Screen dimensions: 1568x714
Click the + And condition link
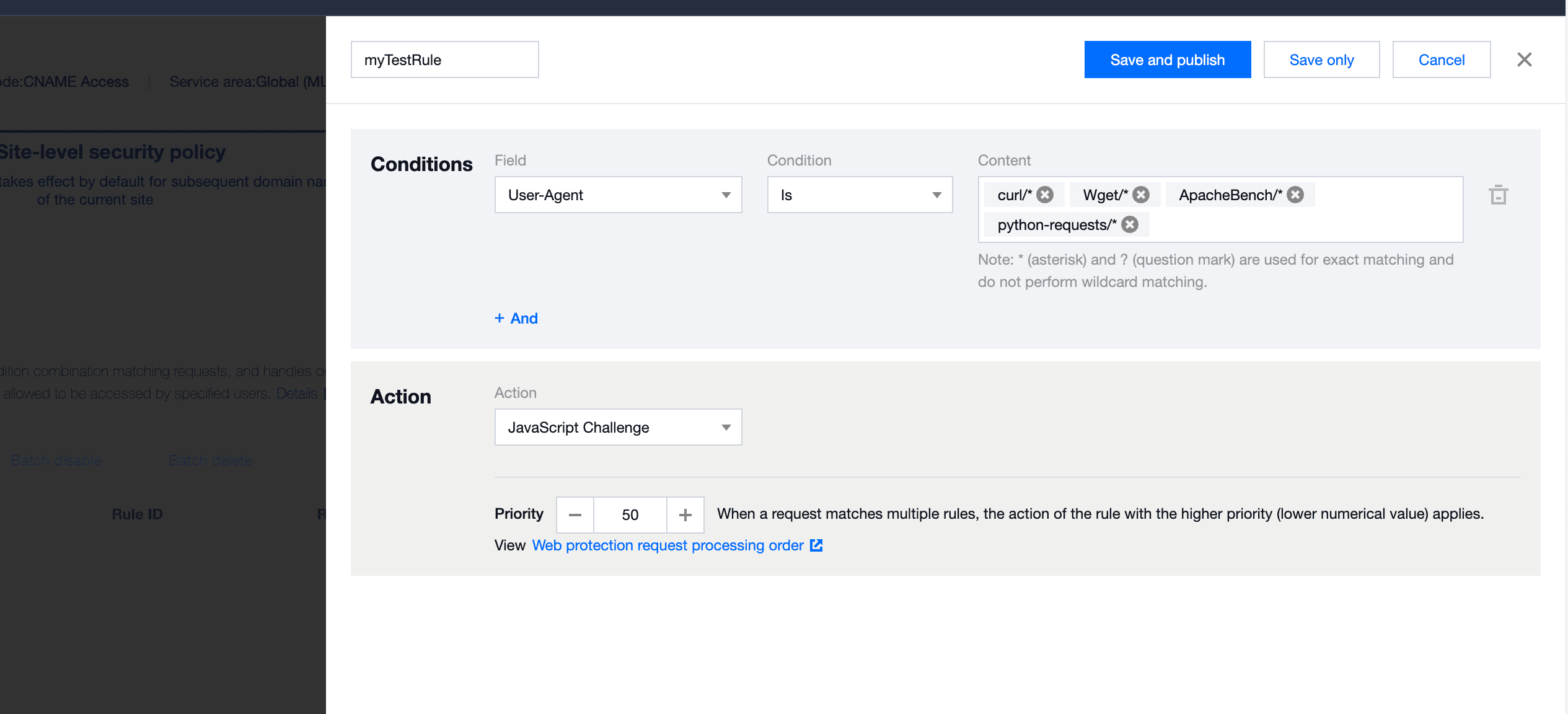518,318
